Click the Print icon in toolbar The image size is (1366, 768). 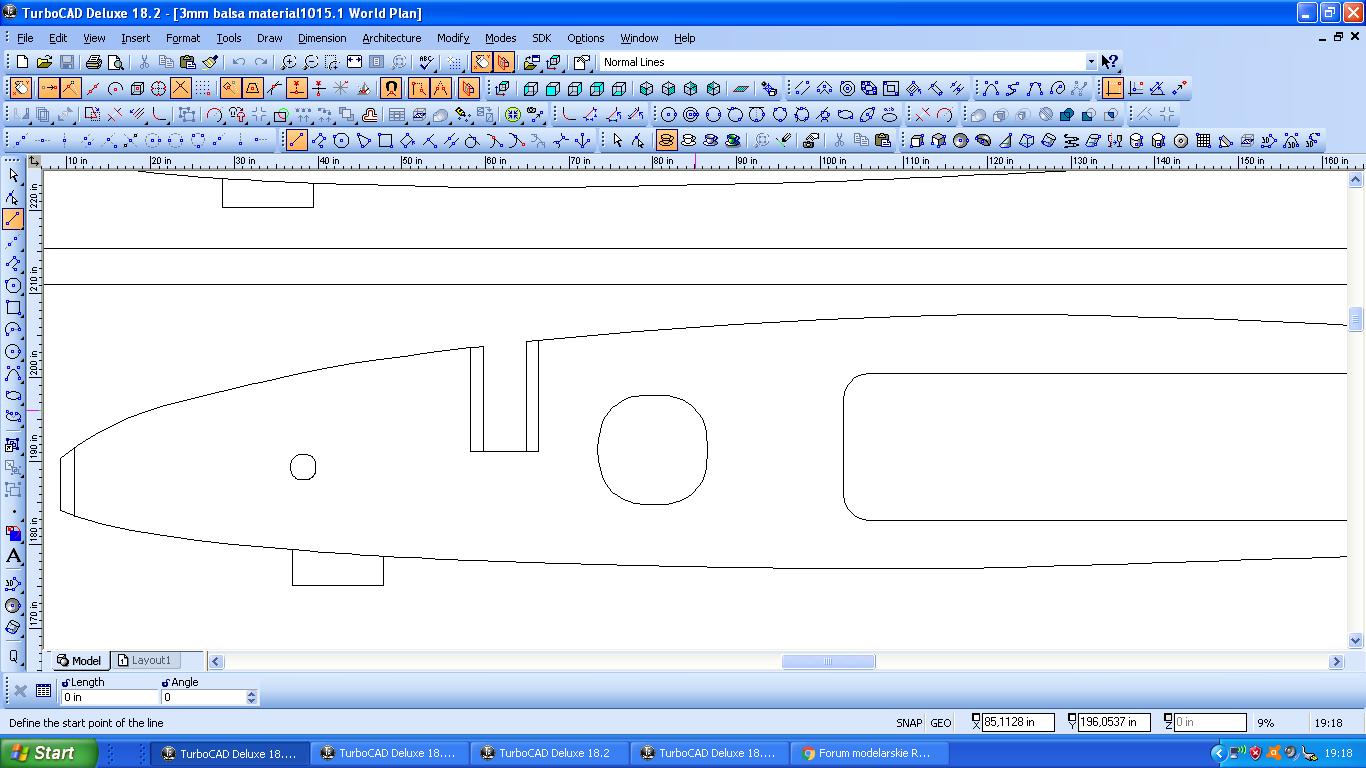click(x=93, y=62)
